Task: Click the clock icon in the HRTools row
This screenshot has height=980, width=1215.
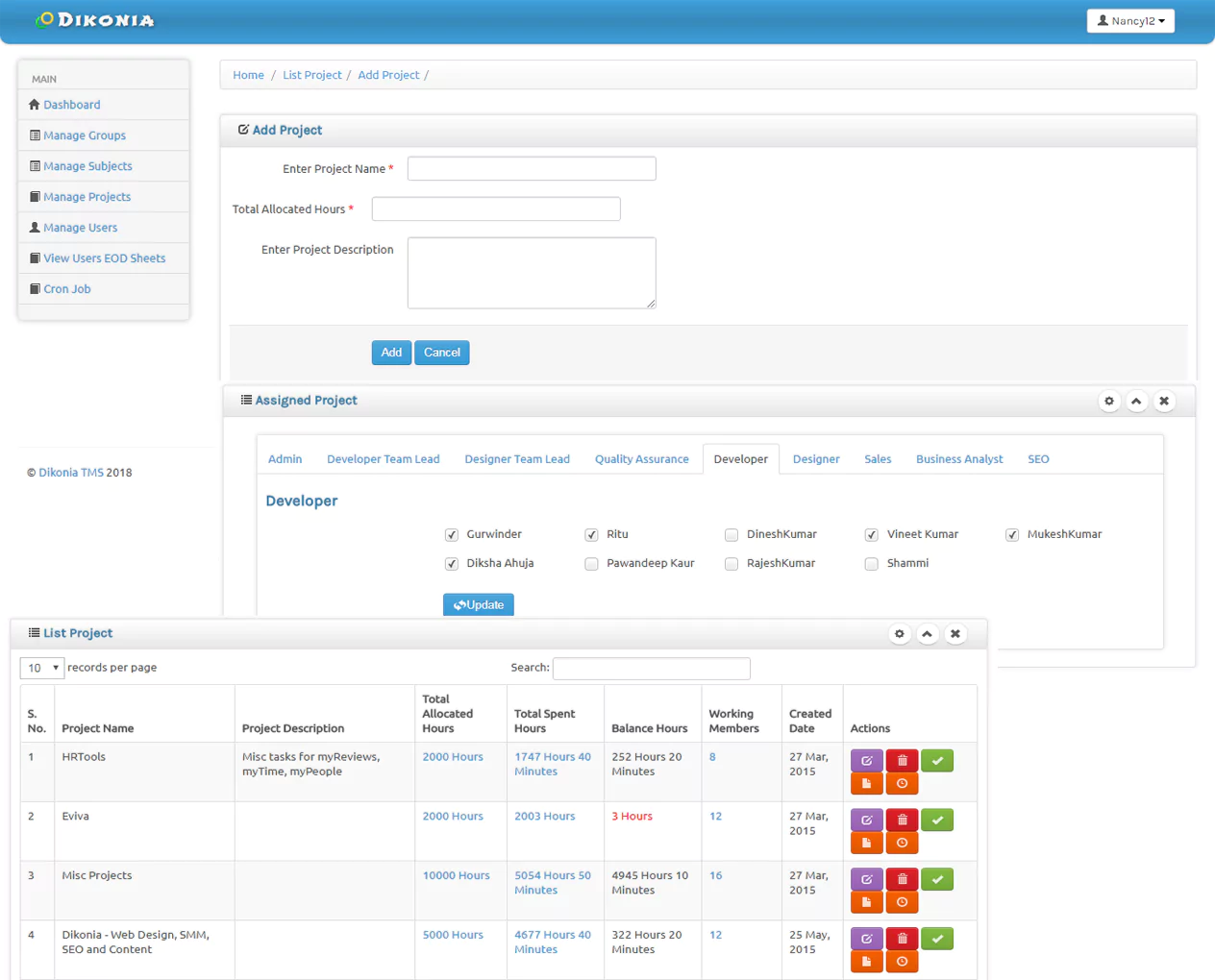Action: pos(902,784)
